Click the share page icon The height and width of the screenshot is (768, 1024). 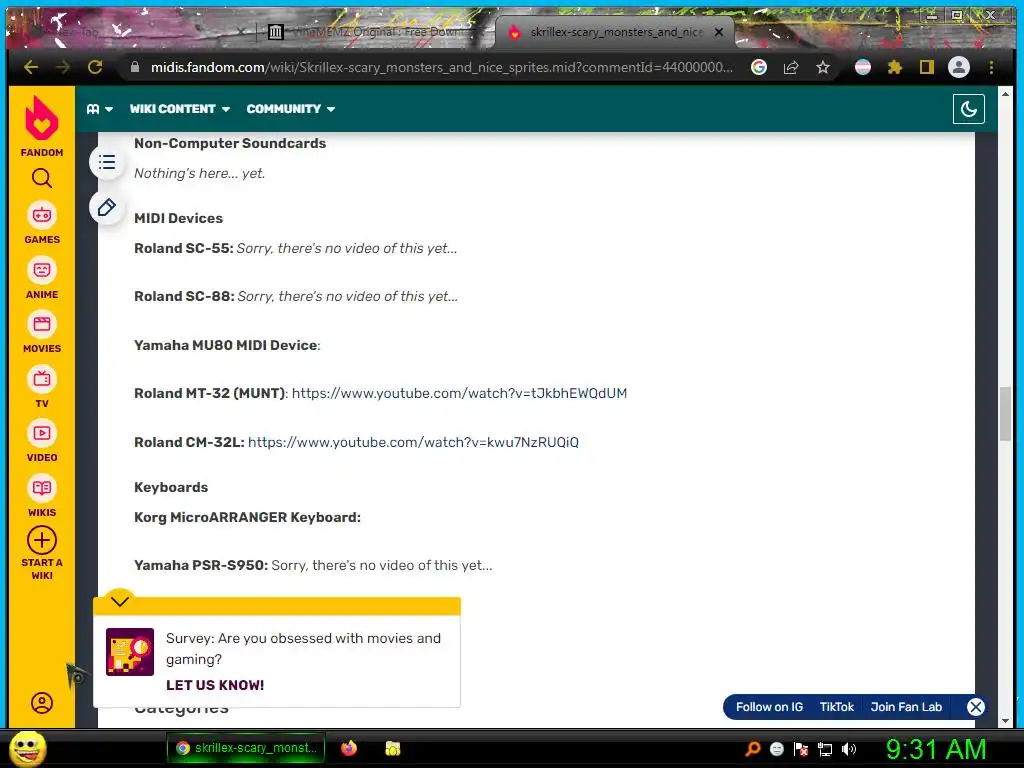[791, 67]
